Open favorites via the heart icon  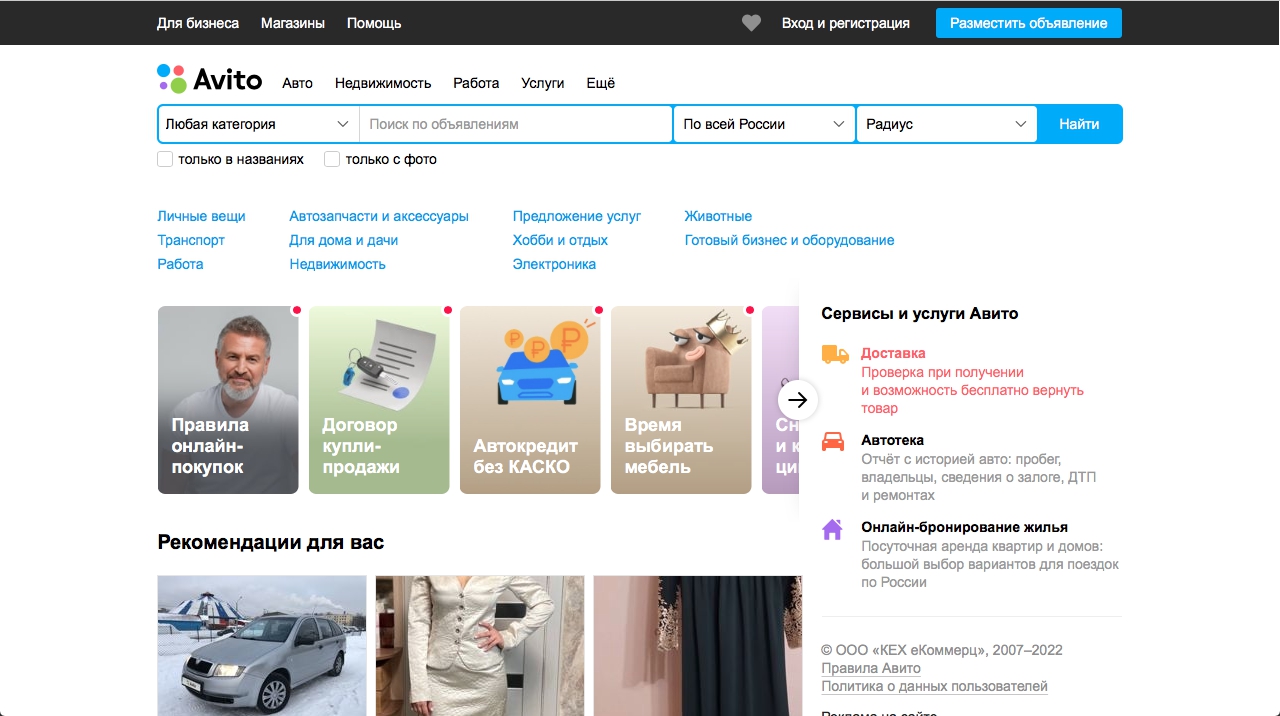coord(751,23)
